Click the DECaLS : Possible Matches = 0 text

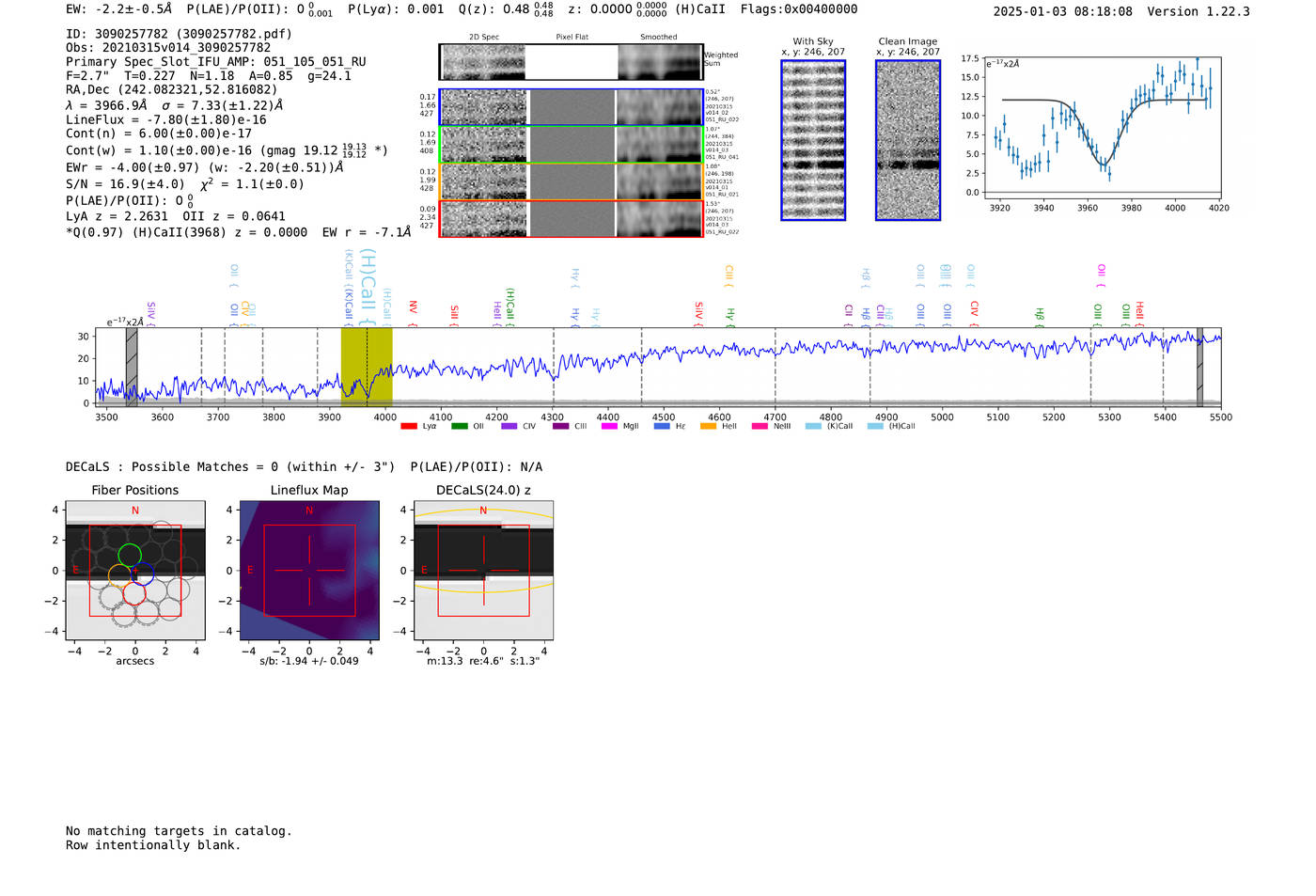230,467
